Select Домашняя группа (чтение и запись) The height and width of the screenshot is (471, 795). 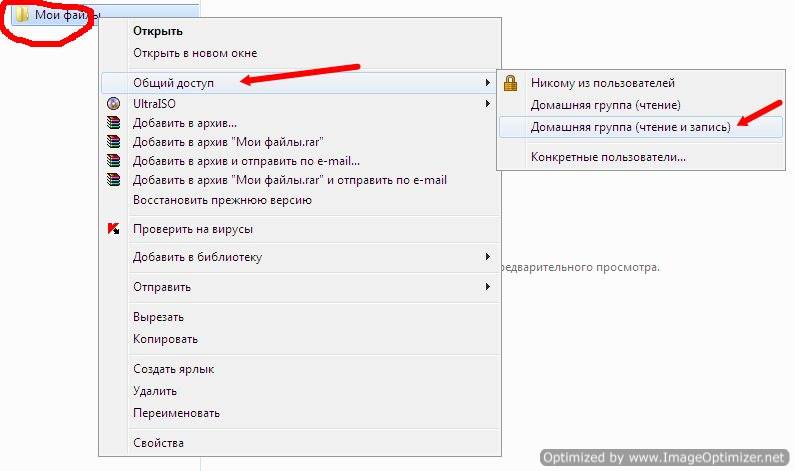click(x=631, y=127)
